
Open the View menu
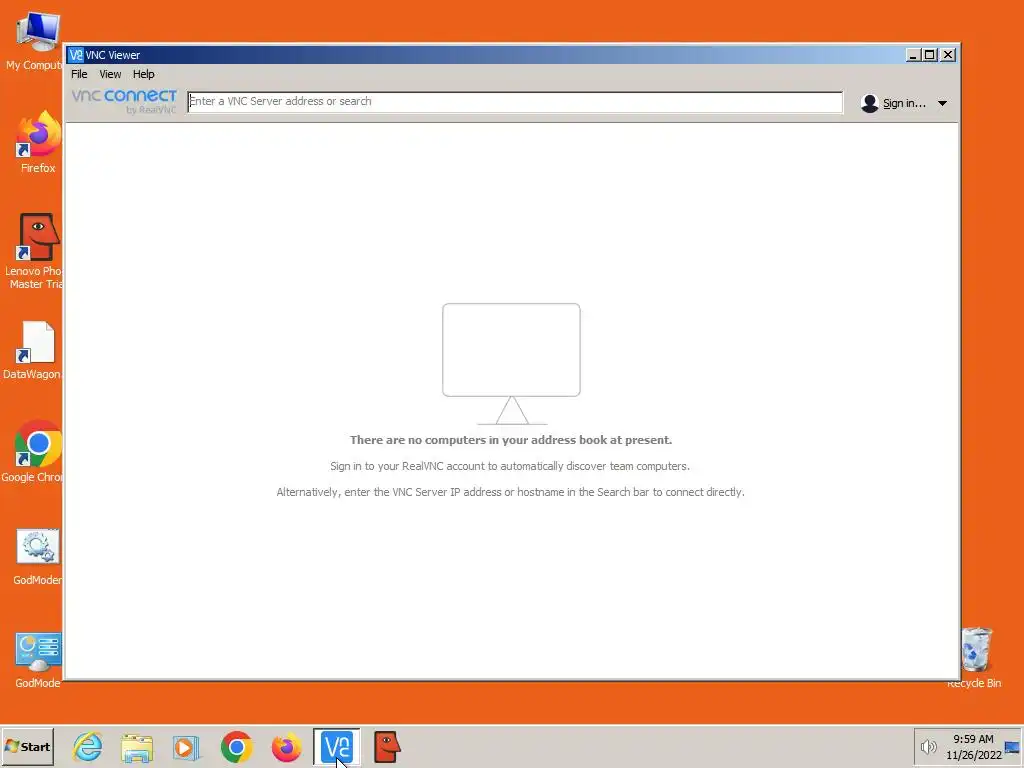110,74
